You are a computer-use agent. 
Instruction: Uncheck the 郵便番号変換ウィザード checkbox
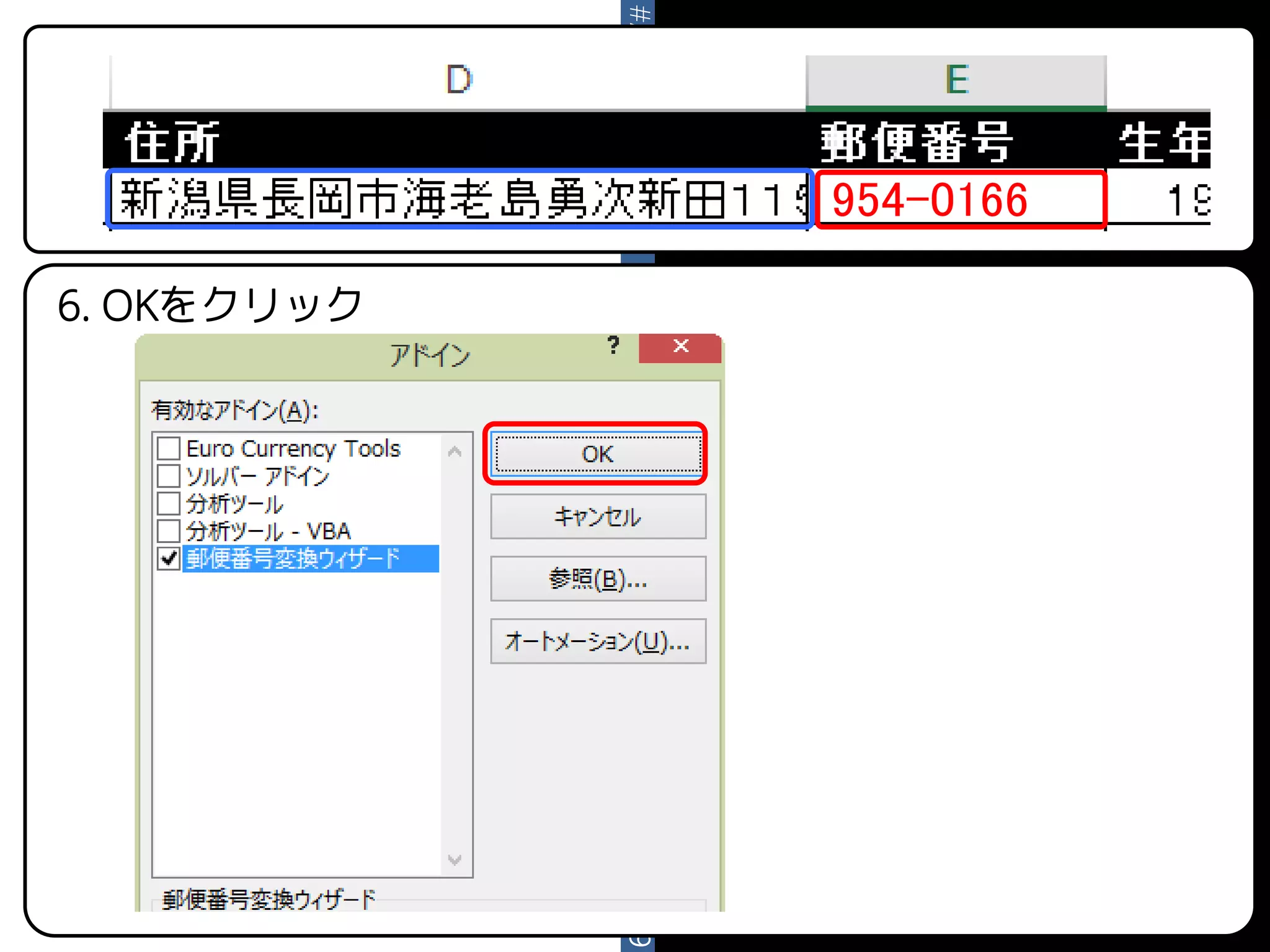pyautogui.click(x=169, y=558)
